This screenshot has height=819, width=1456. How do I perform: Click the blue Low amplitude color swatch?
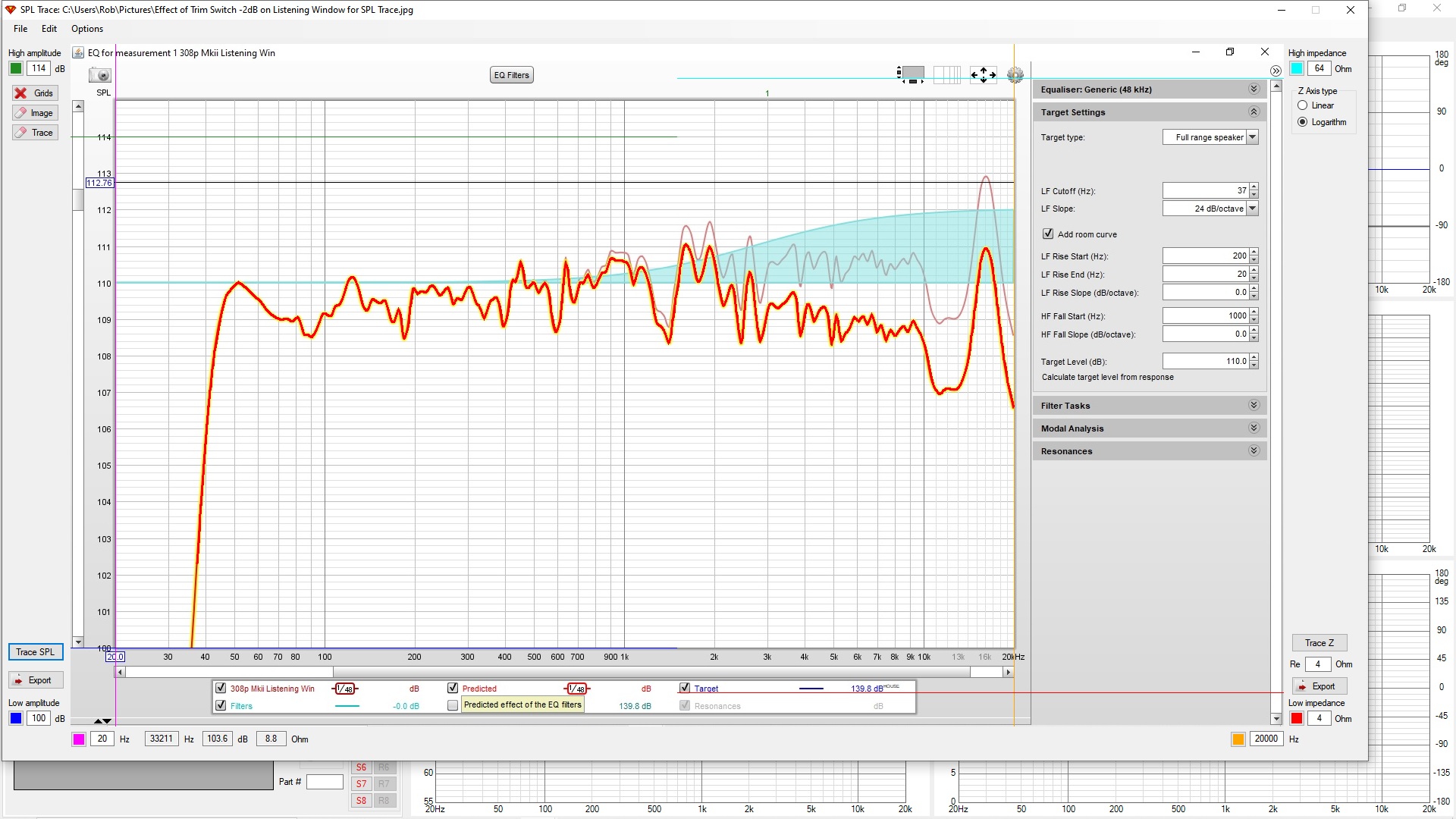pos(16,718)
